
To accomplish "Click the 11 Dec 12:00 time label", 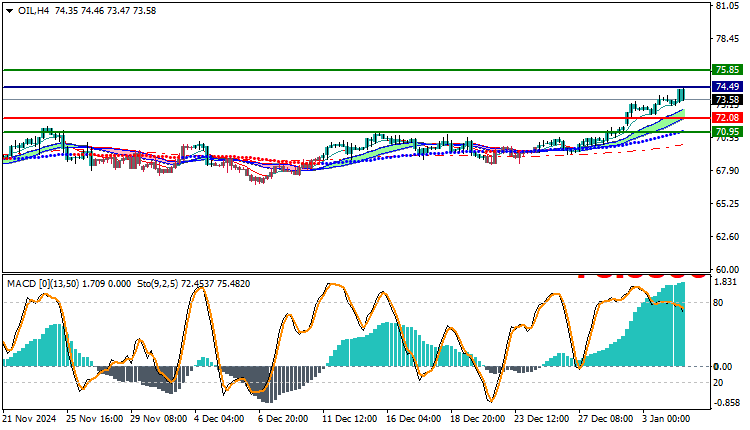I will tap(350, 419).
